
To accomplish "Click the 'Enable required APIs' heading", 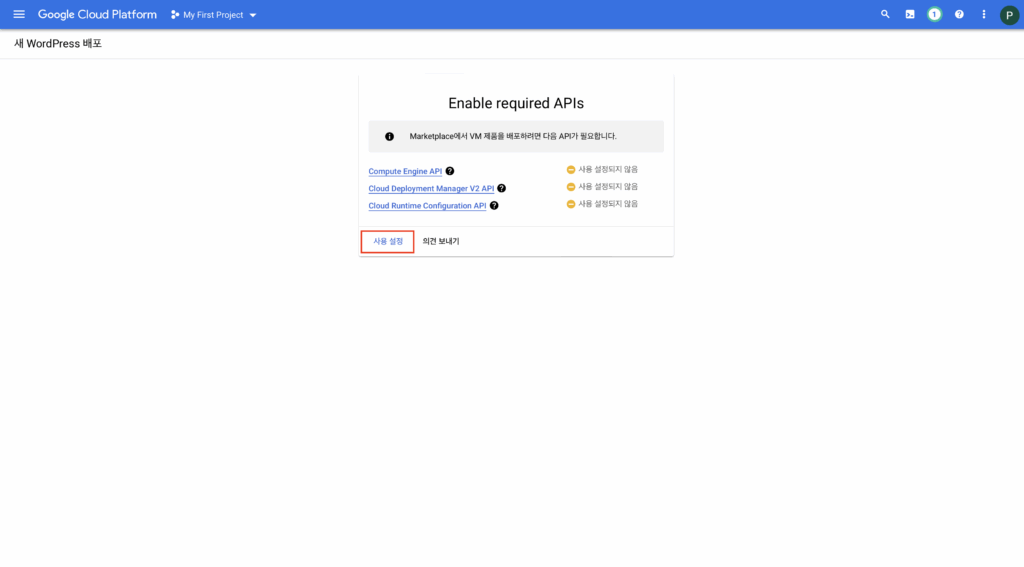I will point(516,103).
